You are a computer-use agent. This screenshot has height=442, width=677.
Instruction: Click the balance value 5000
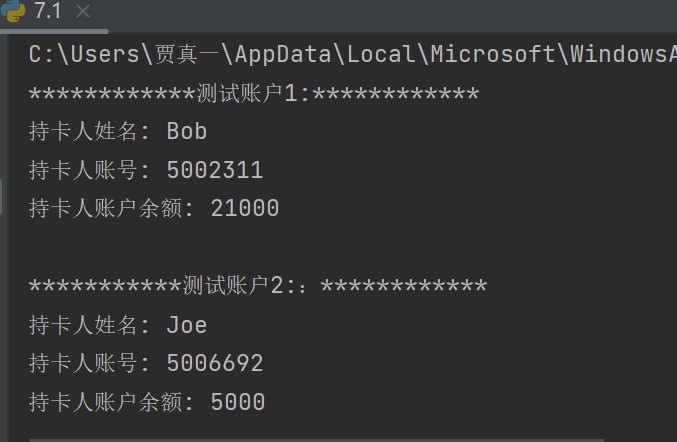click(238, 402)
